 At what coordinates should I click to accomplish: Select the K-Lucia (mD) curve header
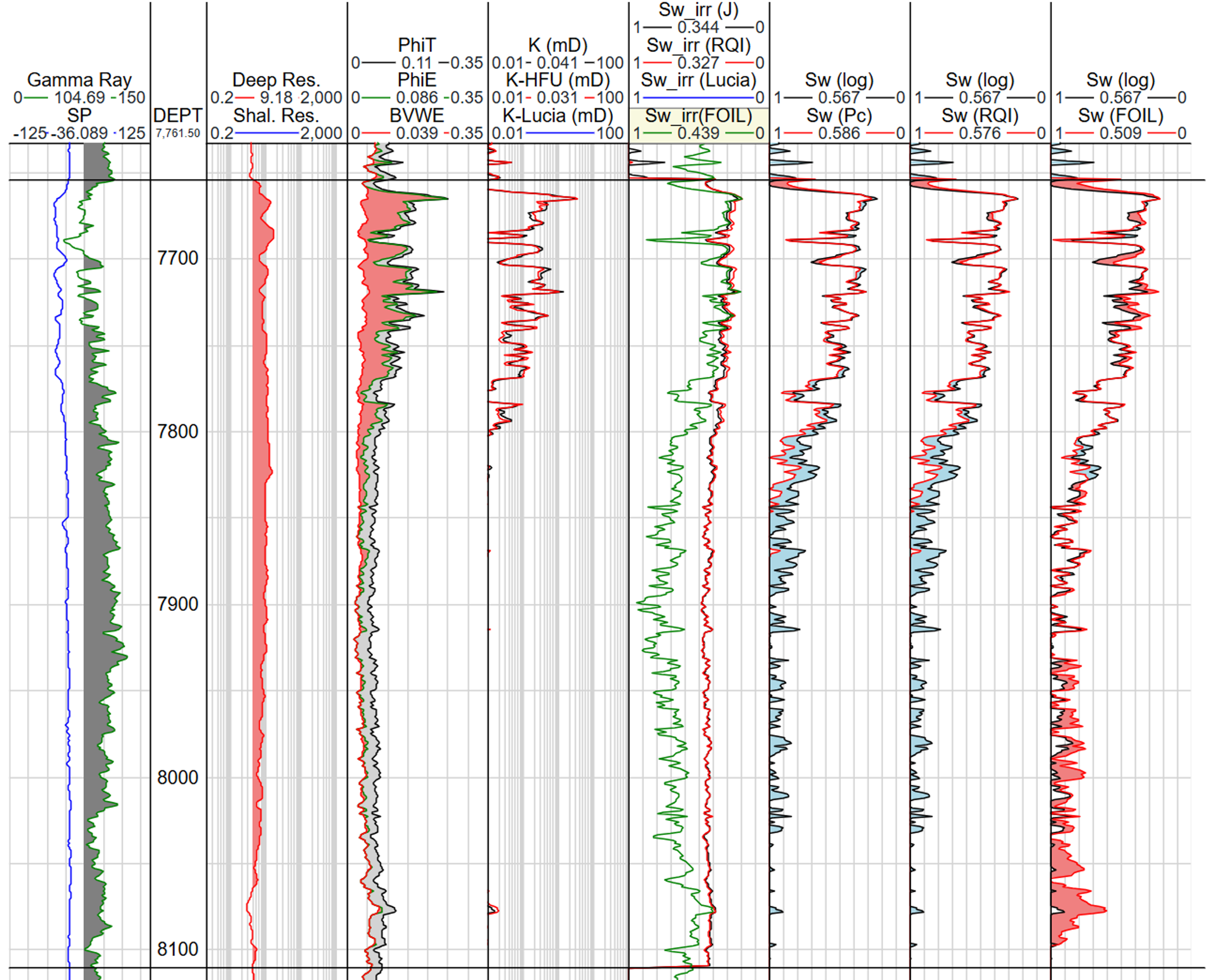[558, 116]
